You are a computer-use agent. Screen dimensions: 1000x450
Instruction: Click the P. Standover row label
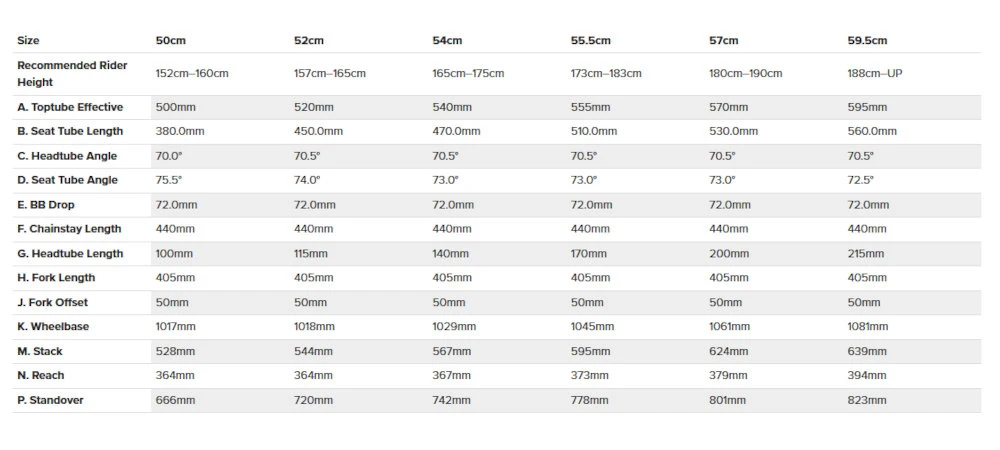tap(51, 400)
